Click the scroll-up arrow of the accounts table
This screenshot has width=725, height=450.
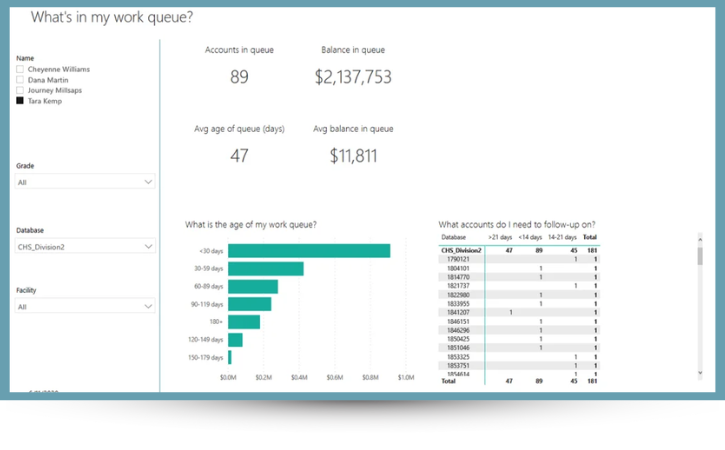(699, 239)
